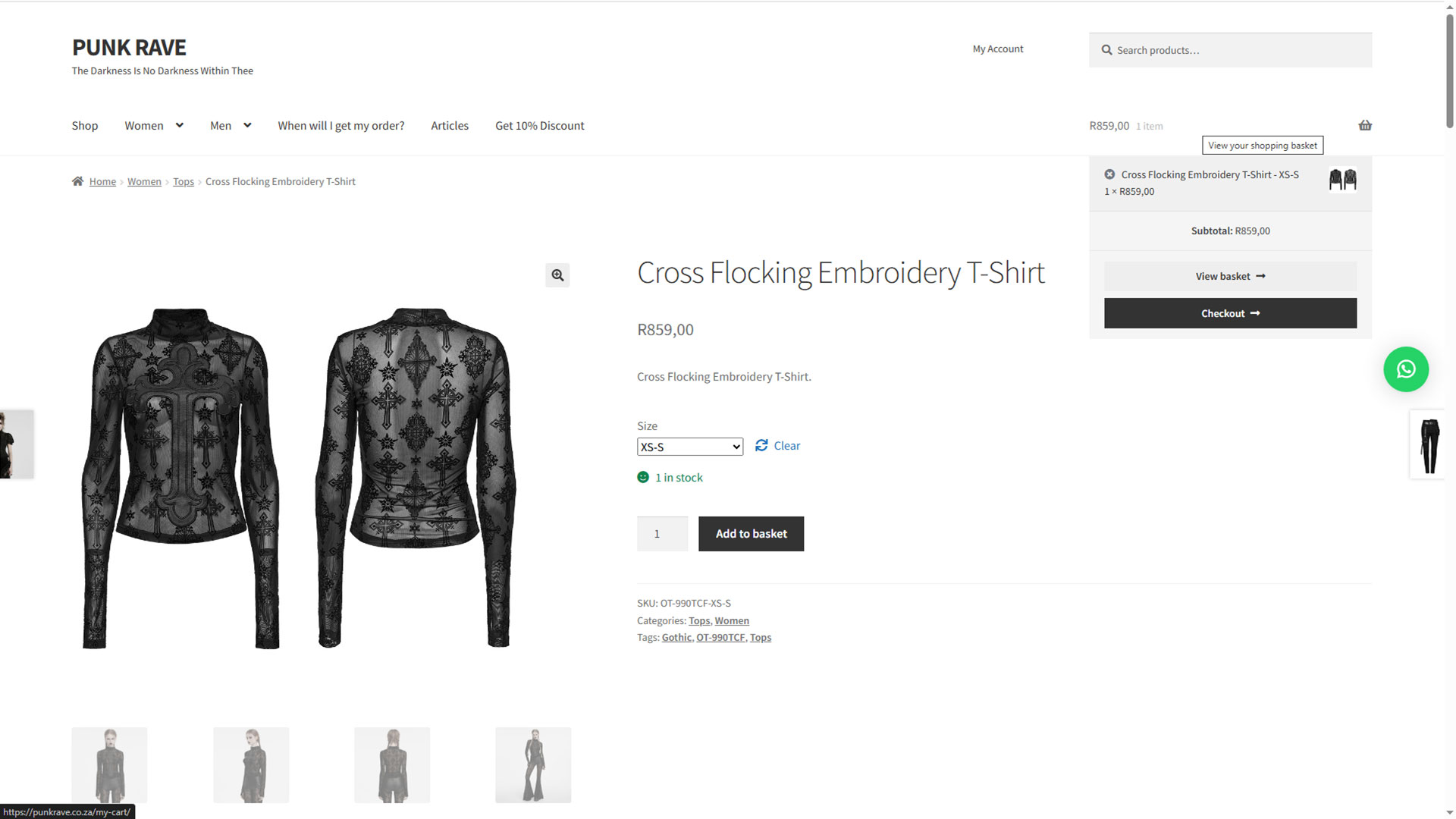Click the shopping basket icon in header

coord(1365,125)
